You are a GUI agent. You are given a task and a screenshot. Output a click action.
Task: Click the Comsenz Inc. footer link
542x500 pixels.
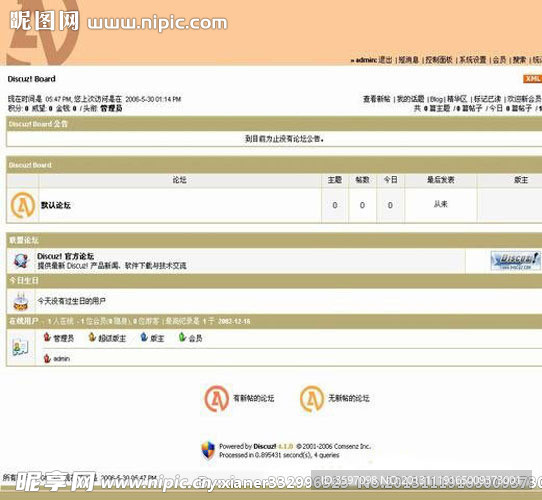(352, 446)
